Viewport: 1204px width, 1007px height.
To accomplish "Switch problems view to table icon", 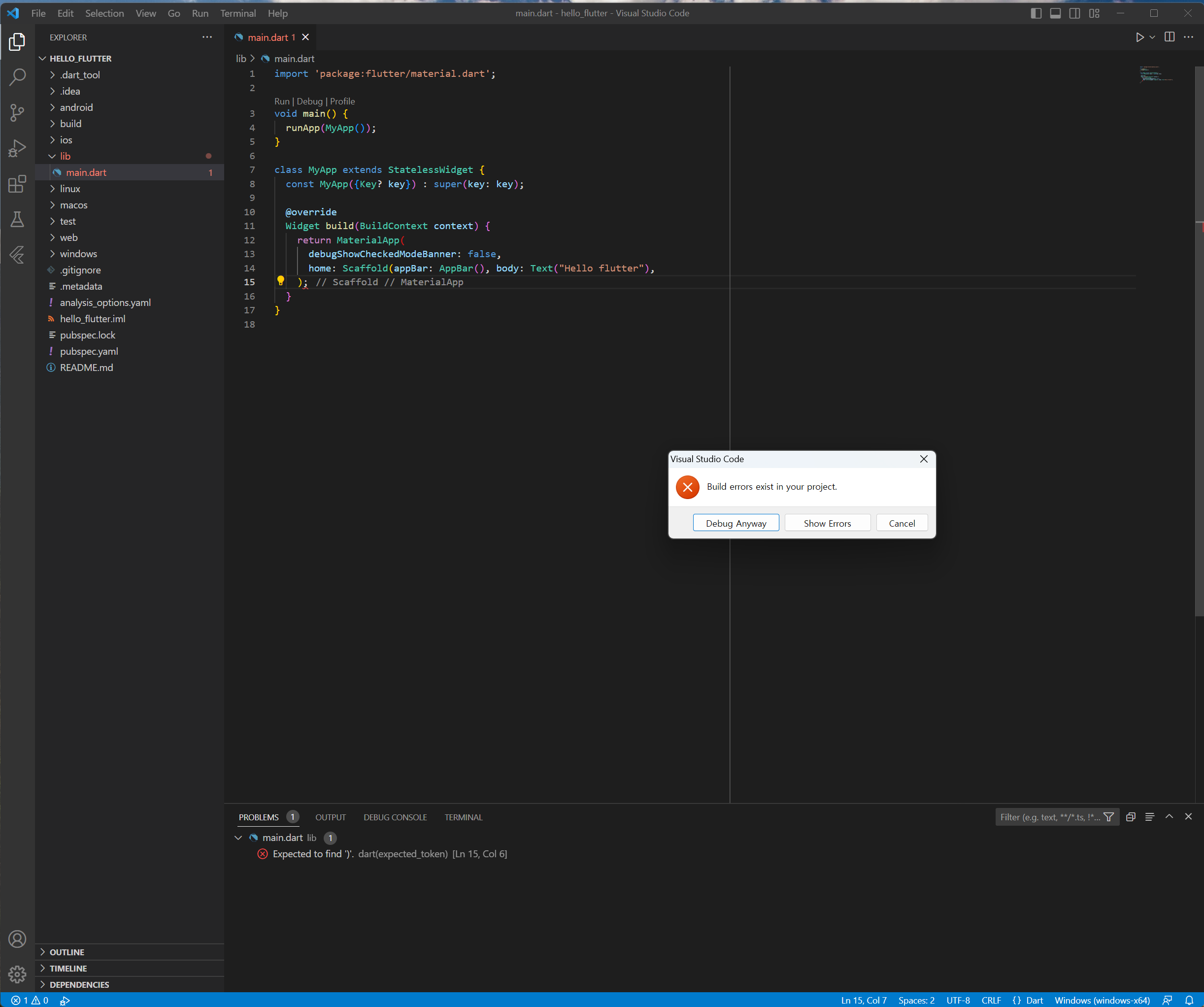I will [x=1149, y=817].
